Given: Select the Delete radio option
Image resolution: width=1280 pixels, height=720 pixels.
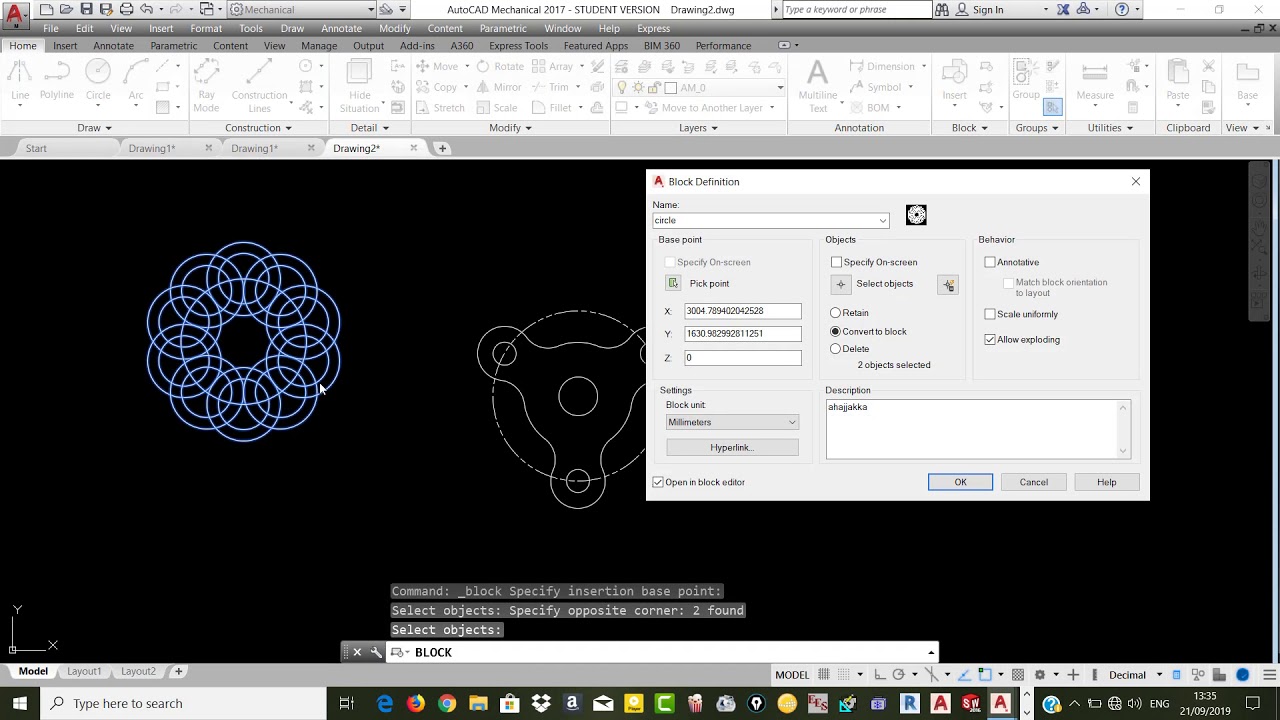Looking at the screenshot, I should (x=836, y=349).
